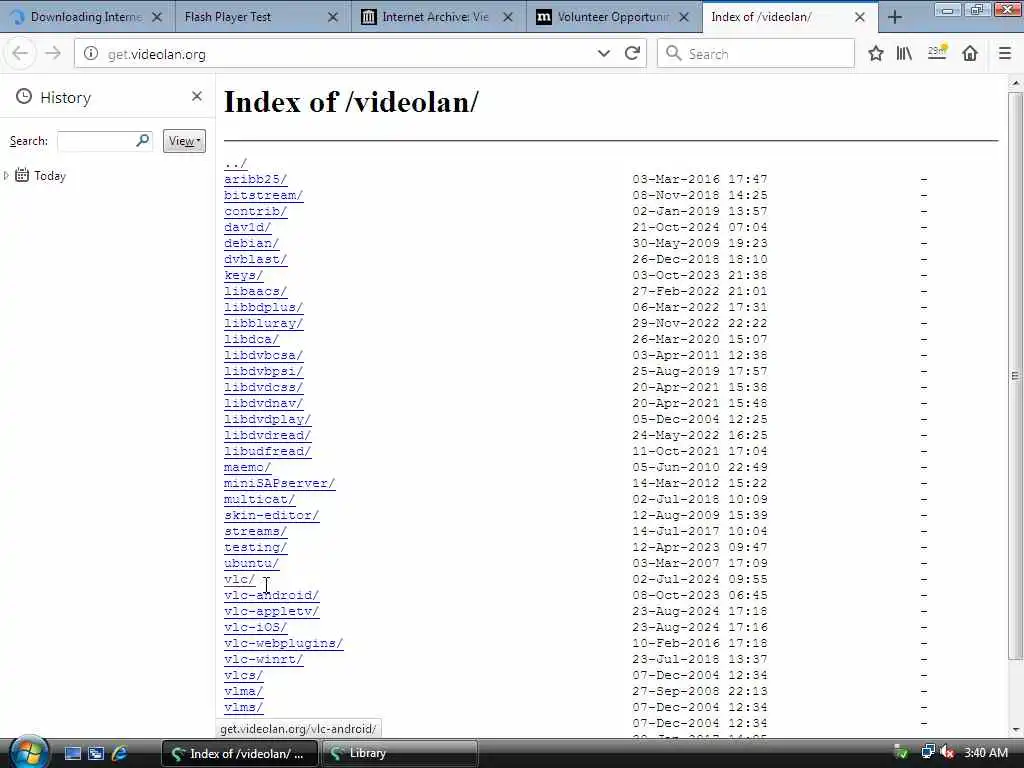The width and height of the screenshot is (1024, 768).
Task: Open the Windows Start orb
Action: [x=27, y=752]
